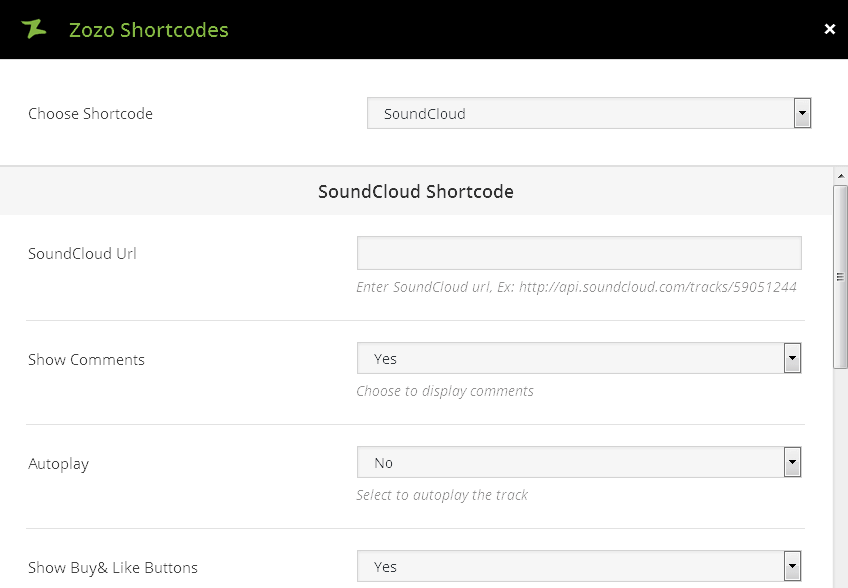The width and height of the screenshot is (848, 588).
Task: Close the Zozo Shortcodes dialog
Action: pyautogui.click(x=829, y=29)
